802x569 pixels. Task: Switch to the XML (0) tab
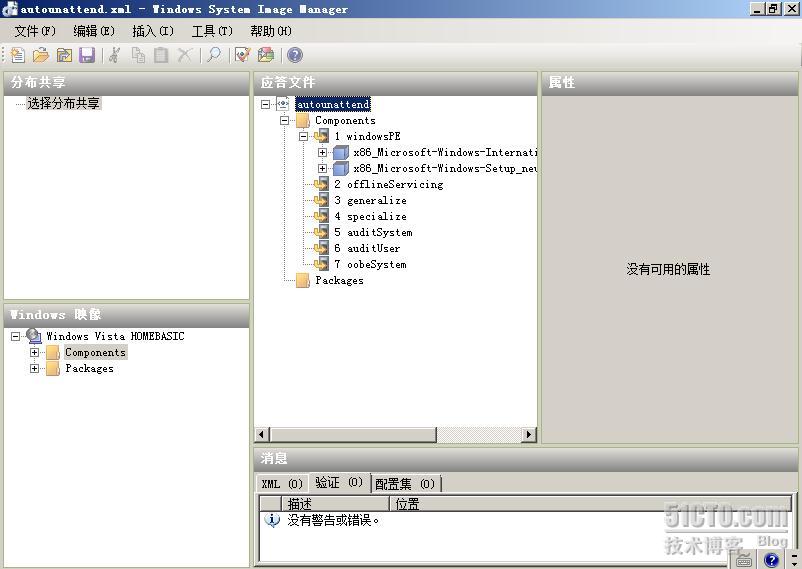point(282,484)
